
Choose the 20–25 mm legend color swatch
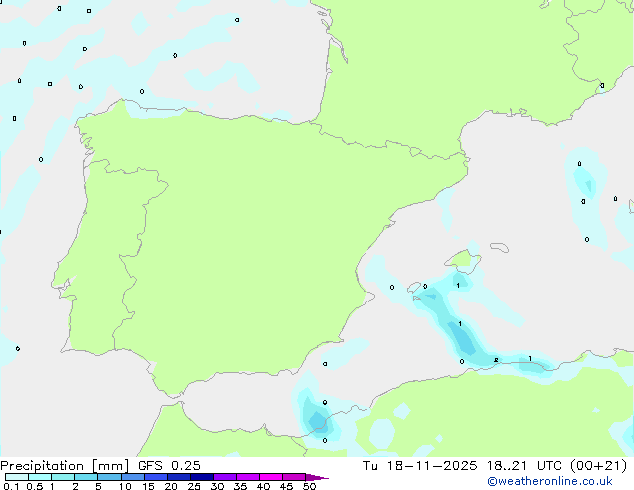click(x=178, y=477)
